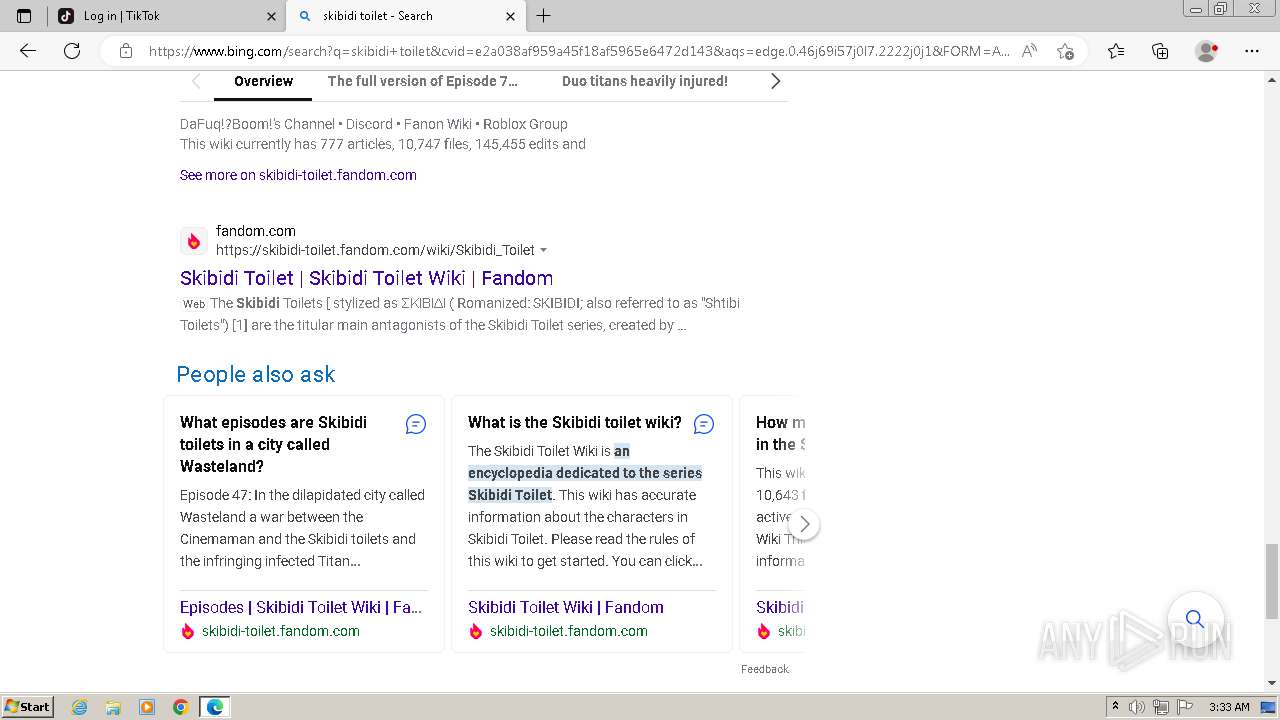Select Microsoft Edge taskbar button
The image size is (1280, 720).
click(215, 707)
